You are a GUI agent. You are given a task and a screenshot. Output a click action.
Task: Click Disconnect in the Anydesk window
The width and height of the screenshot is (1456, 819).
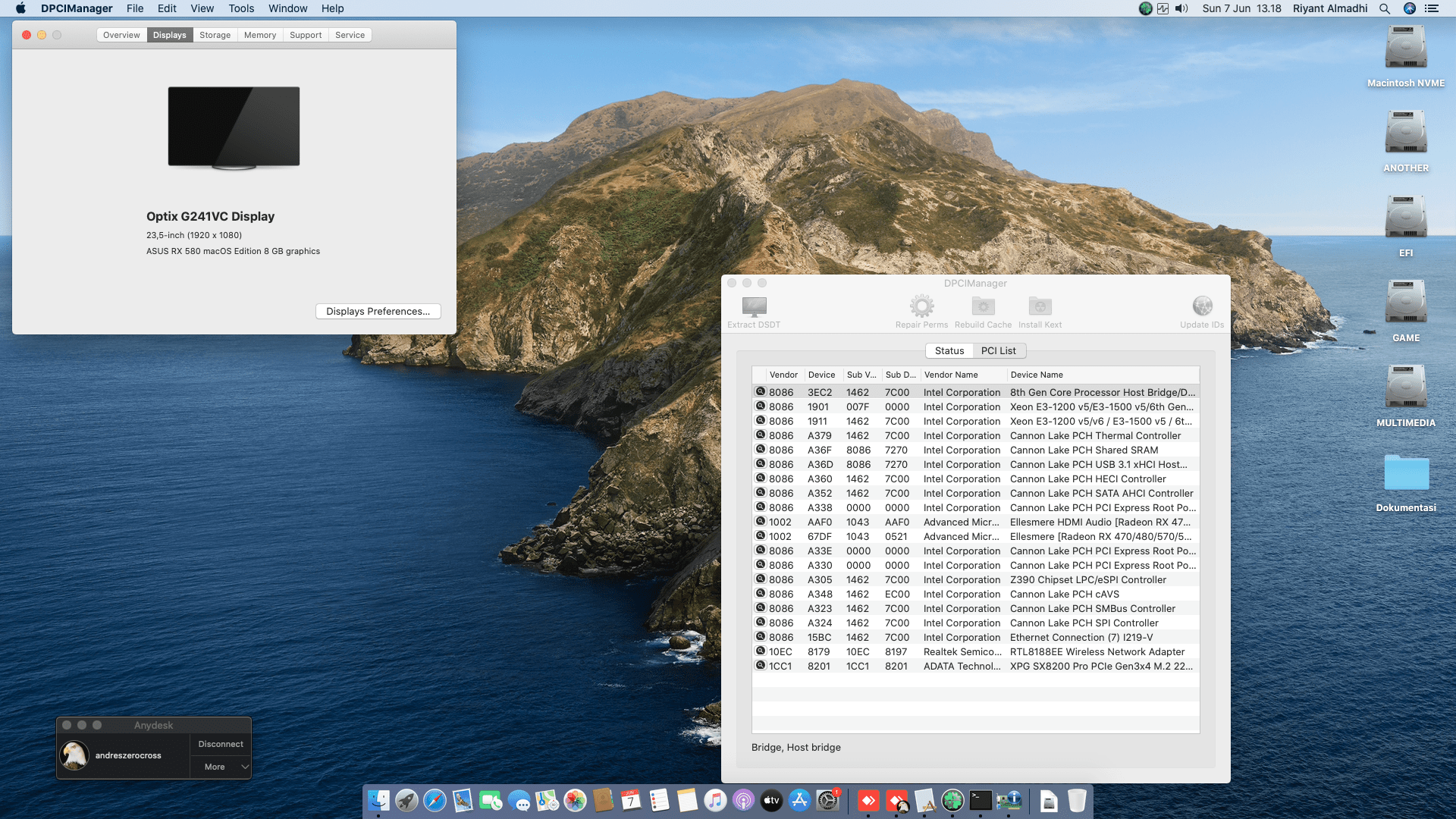(x=221, y=744)
